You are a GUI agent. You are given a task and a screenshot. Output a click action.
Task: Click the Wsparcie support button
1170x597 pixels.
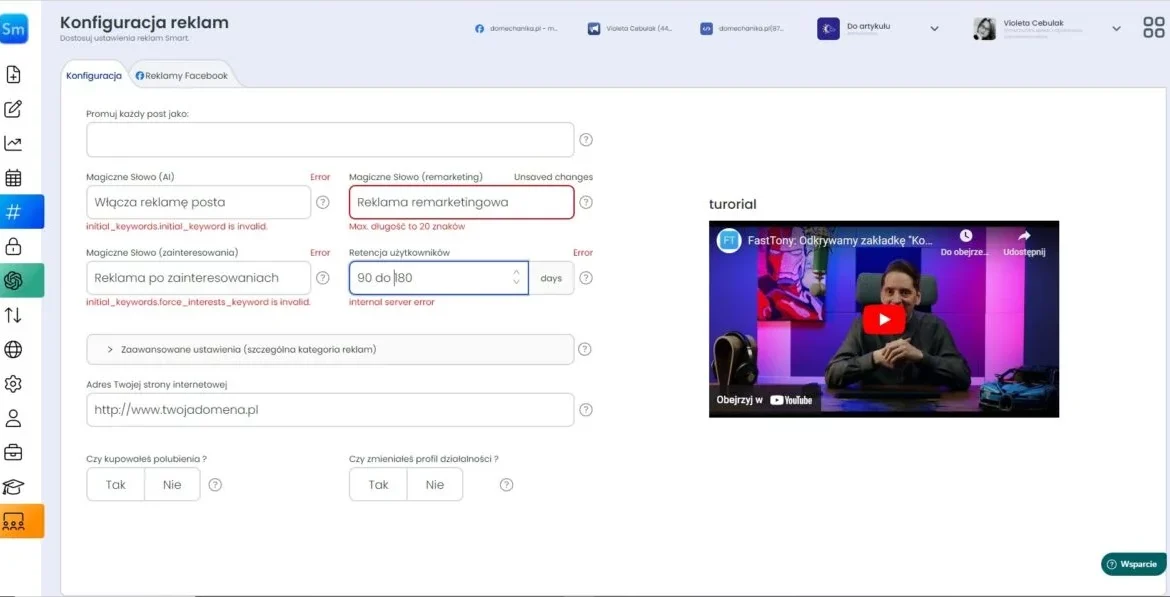click(1132, 564)
